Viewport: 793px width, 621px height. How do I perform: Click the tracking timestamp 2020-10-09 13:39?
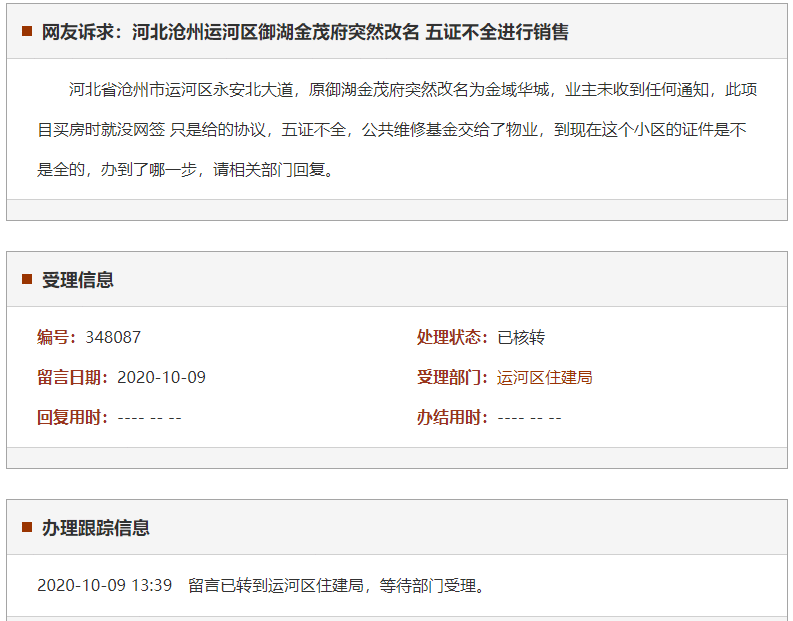[104, 585]
